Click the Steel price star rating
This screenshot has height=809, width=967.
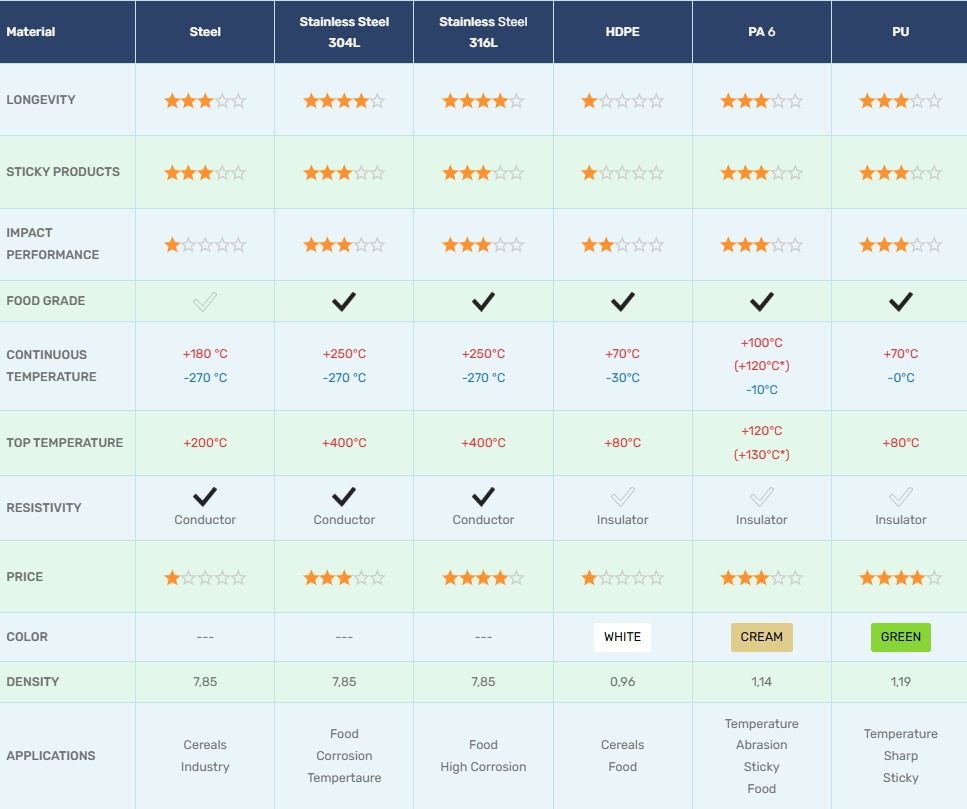click(x=205, y=578)
